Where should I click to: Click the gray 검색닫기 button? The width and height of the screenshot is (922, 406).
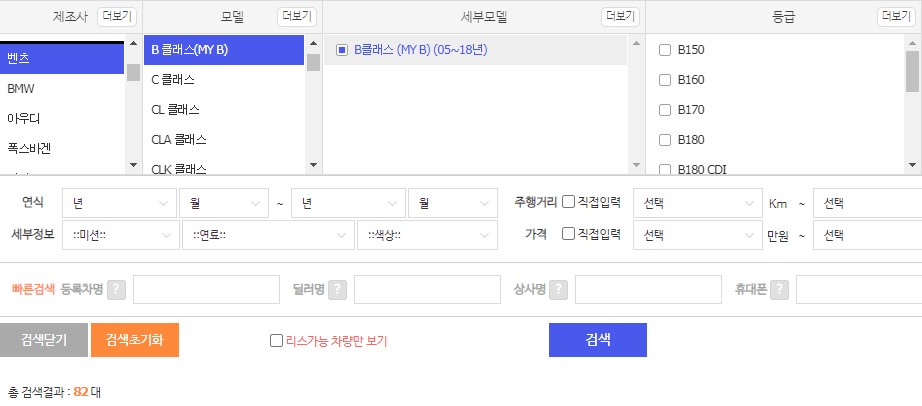point(44,340)
